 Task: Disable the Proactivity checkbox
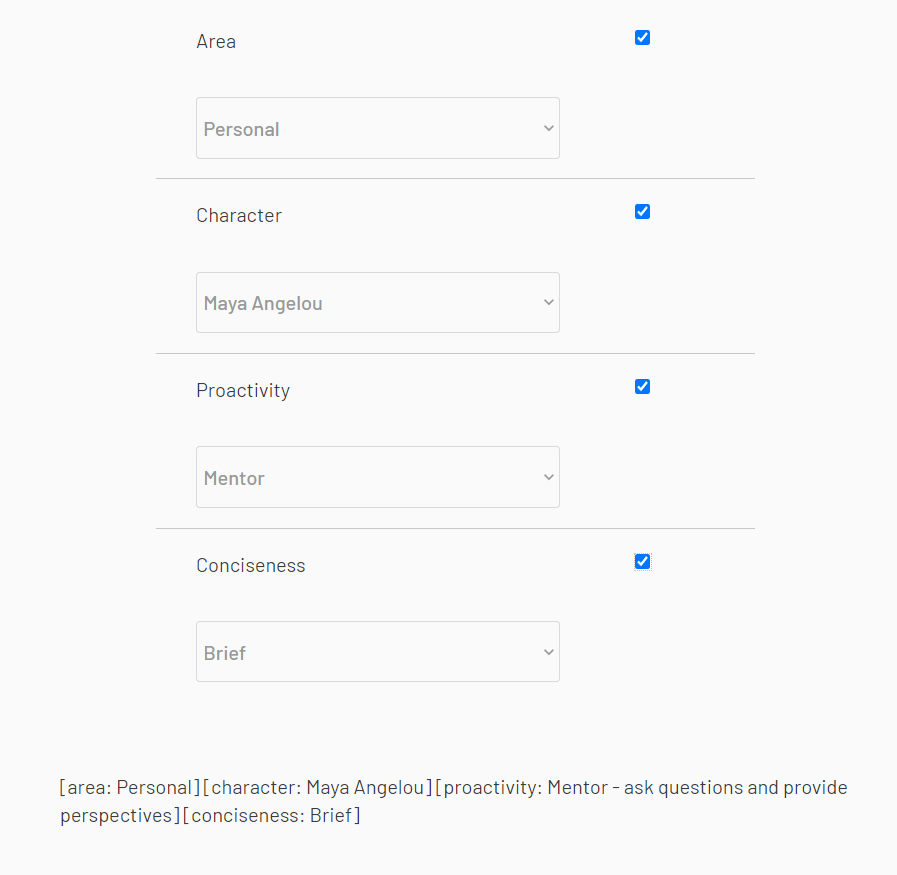(x=642, y=387)
